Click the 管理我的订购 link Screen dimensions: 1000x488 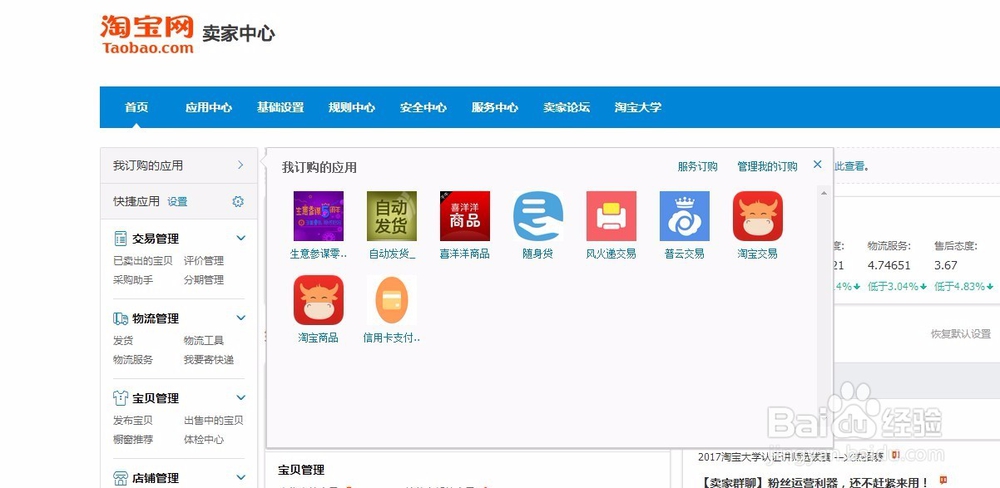click(x=767, y=166)
